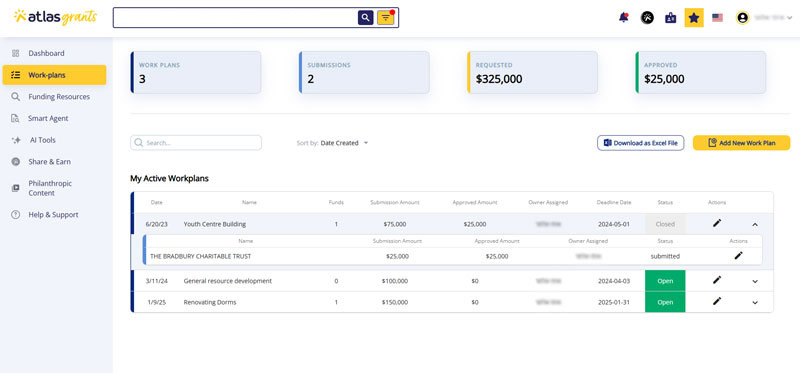This screenshot has width=800, height=373.
Task: Open the Sort by Date Created dropdown
Action: pos(333,143)
